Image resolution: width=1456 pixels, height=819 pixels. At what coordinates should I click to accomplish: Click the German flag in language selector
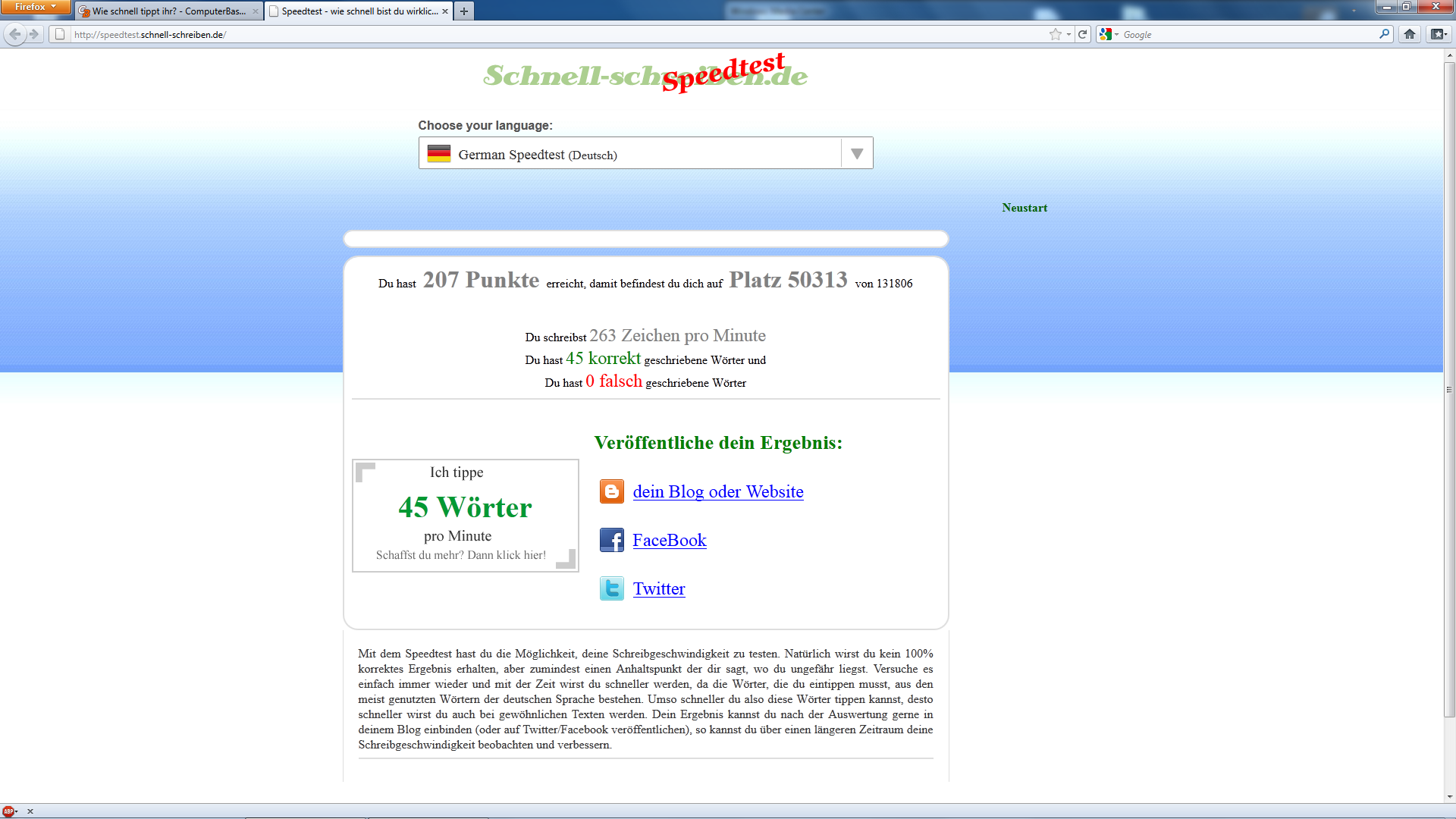(x=438, y=154)
